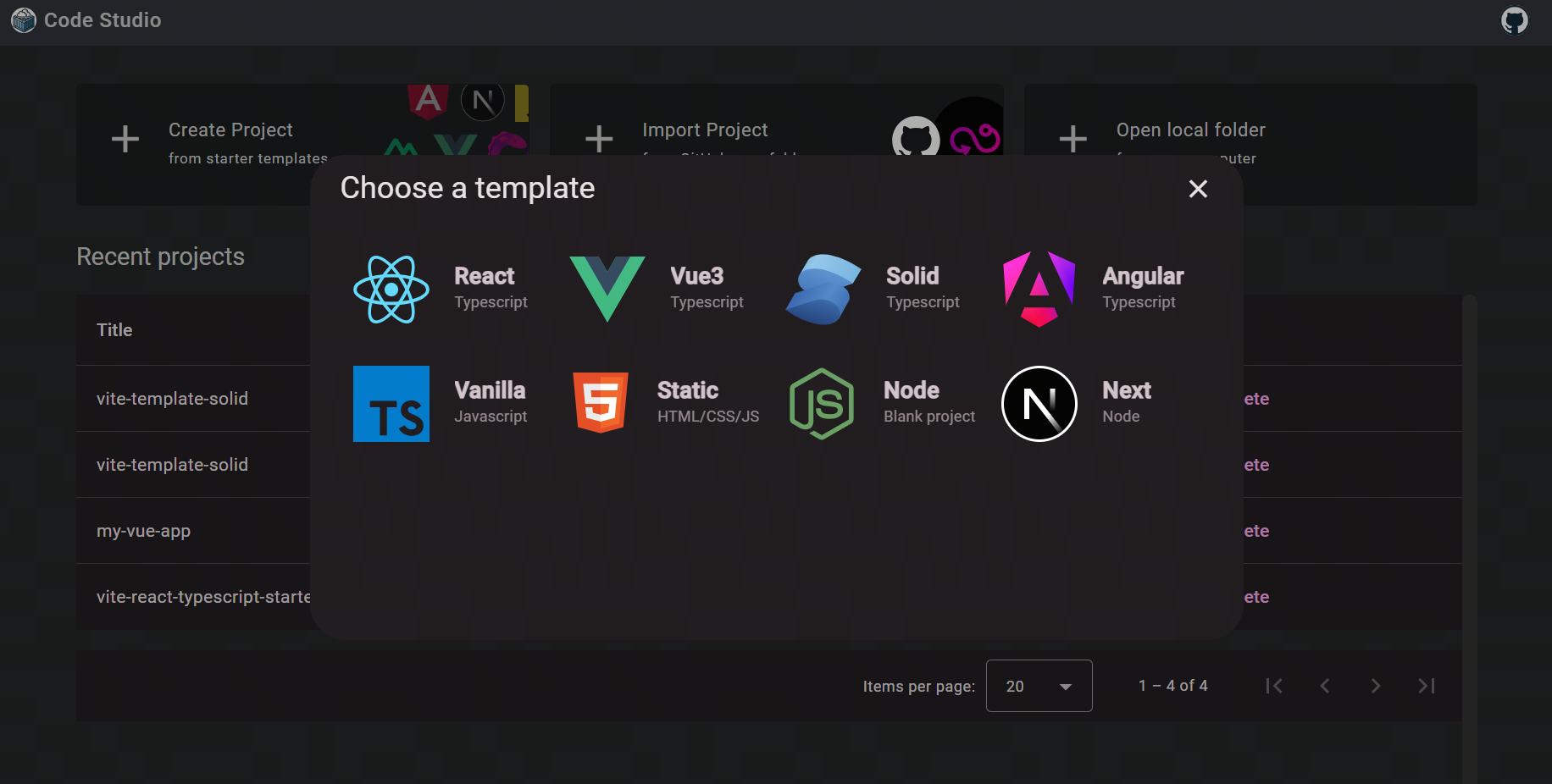Select the React logo icon
The height and width of the screenshot is (784, 1552).
(391, 290)
